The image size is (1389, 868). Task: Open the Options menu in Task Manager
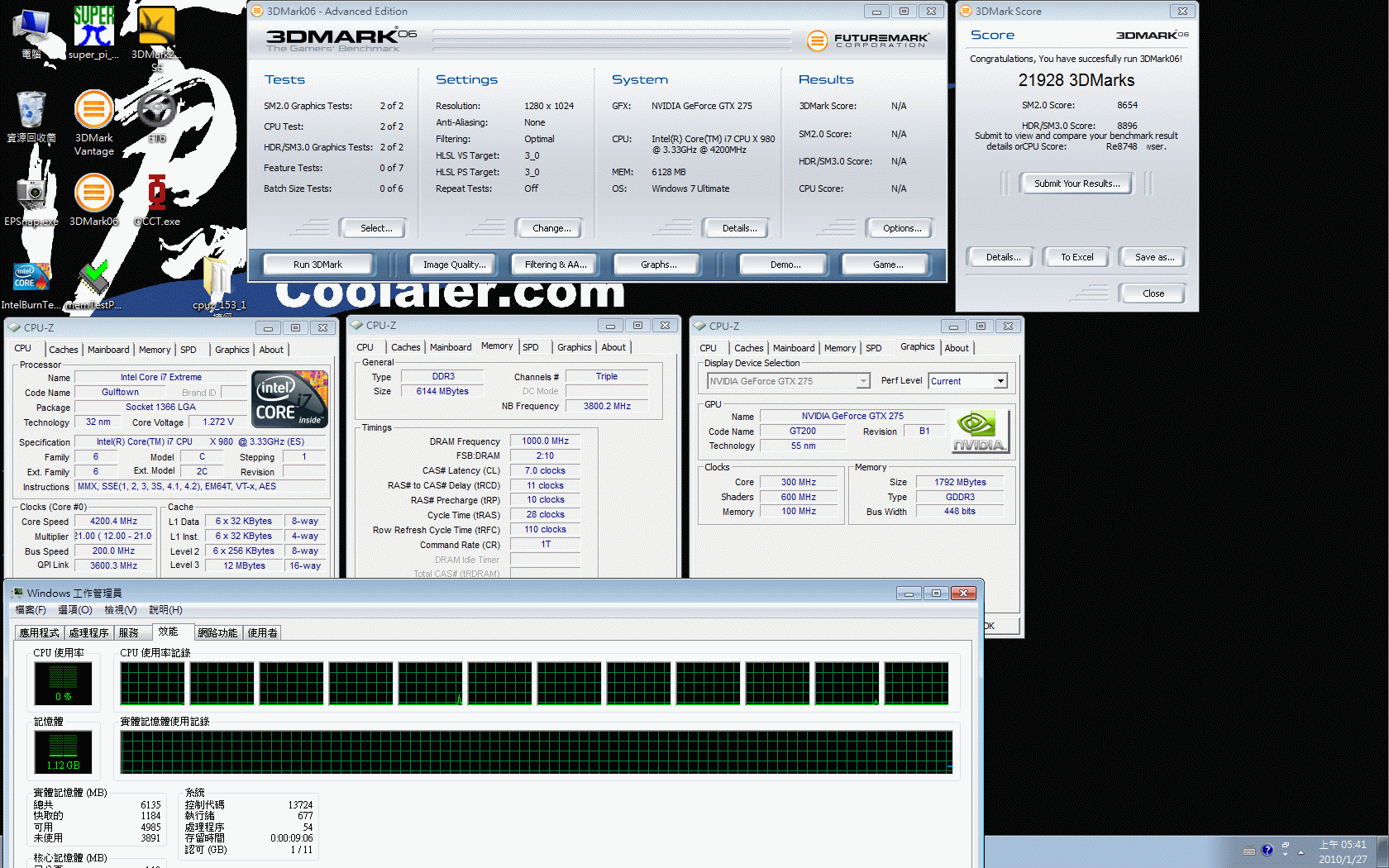tap(75, 610)
